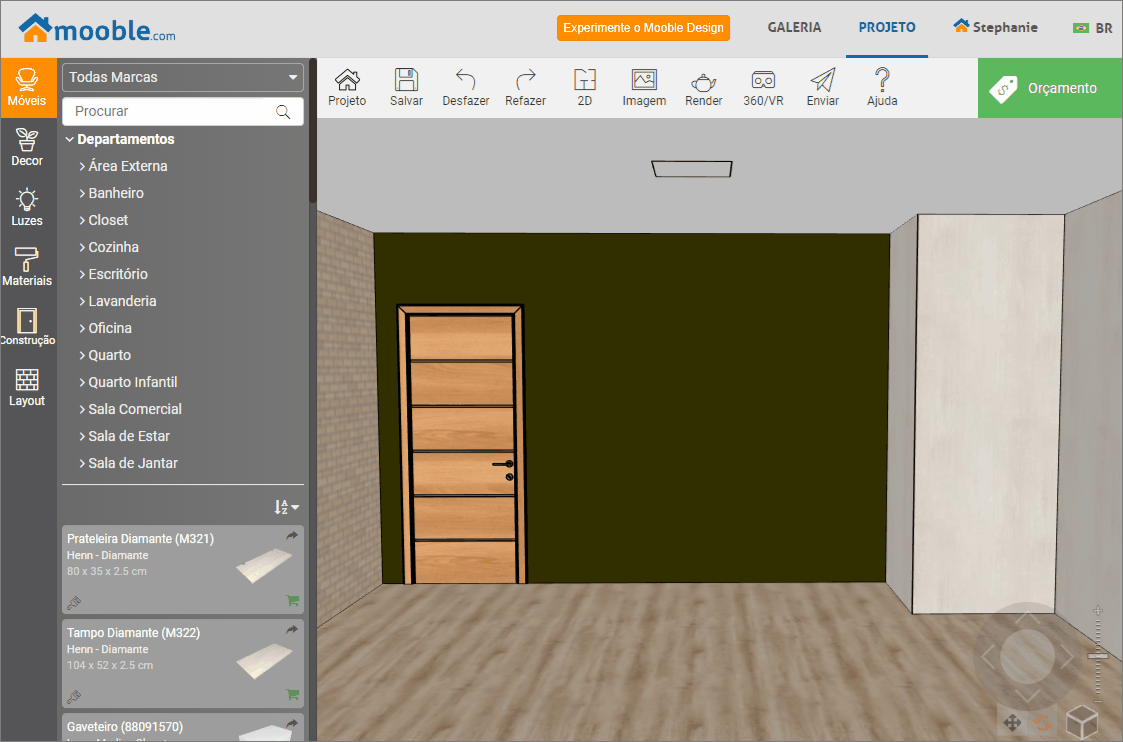Image resolution: width=1123 pixels, height=742 pixels.
Task: Click Experimente o Mooble Design button
Action: pos(643,28)
